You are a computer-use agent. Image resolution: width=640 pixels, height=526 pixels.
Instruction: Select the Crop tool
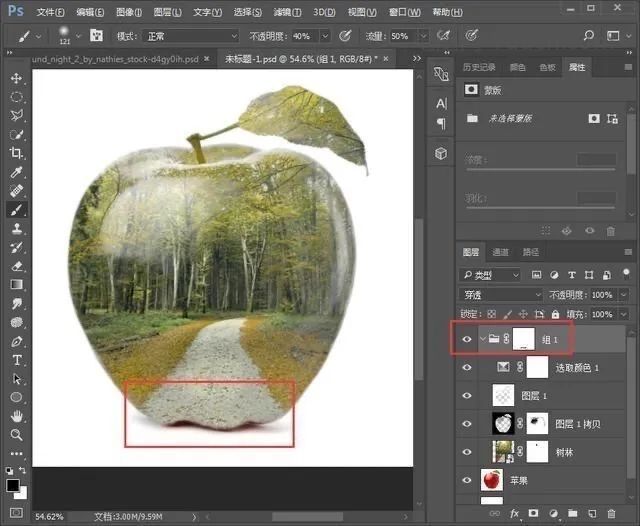coord(16,152)
